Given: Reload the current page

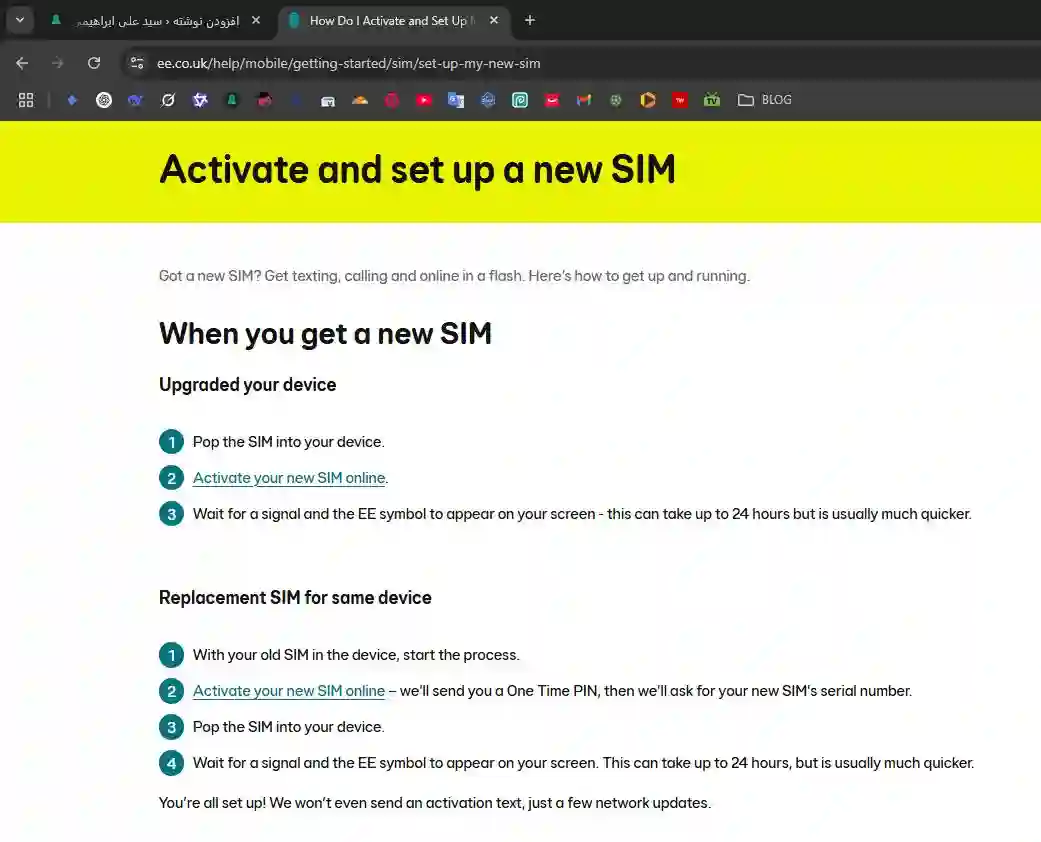Looking at the screenshot, I should point(94,63).
